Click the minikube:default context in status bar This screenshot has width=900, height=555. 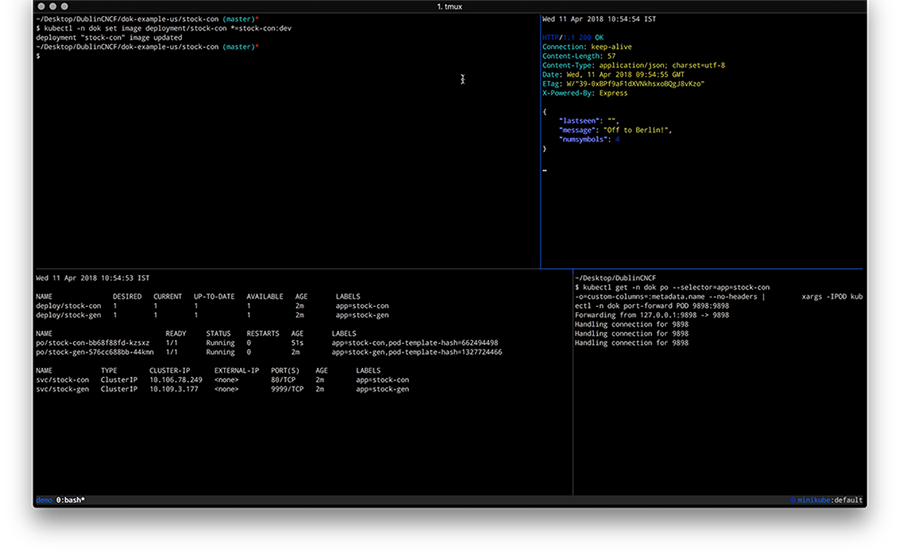pos(830,500)
